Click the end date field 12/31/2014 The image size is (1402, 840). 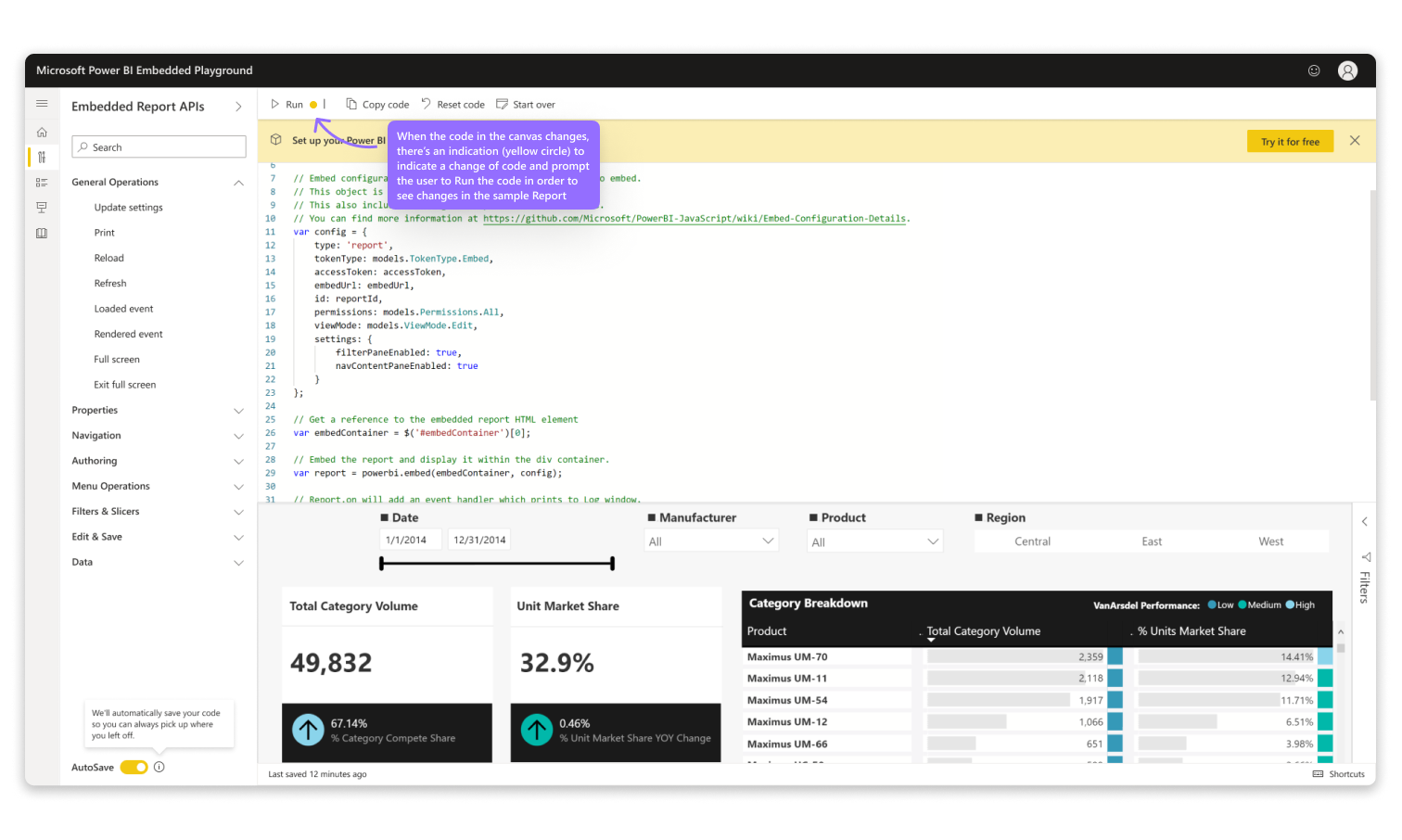coord(479,540)
